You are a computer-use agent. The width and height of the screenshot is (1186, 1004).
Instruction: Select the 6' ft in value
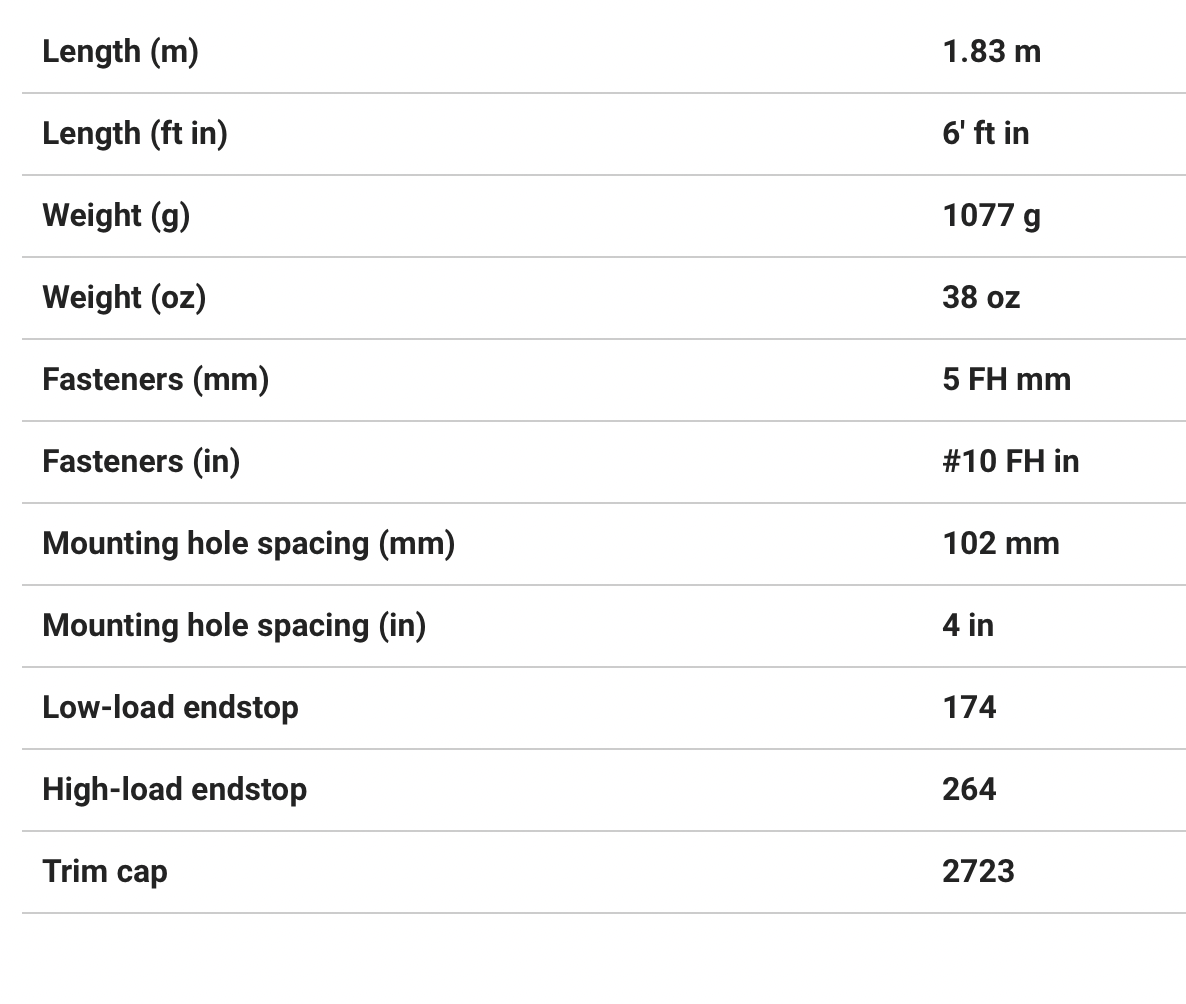click(985, 133)
